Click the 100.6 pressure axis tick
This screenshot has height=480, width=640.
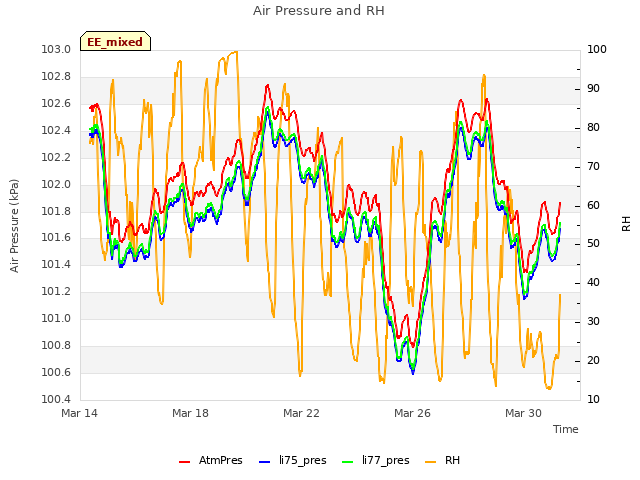pyautogui.click(x=56, y=372)
